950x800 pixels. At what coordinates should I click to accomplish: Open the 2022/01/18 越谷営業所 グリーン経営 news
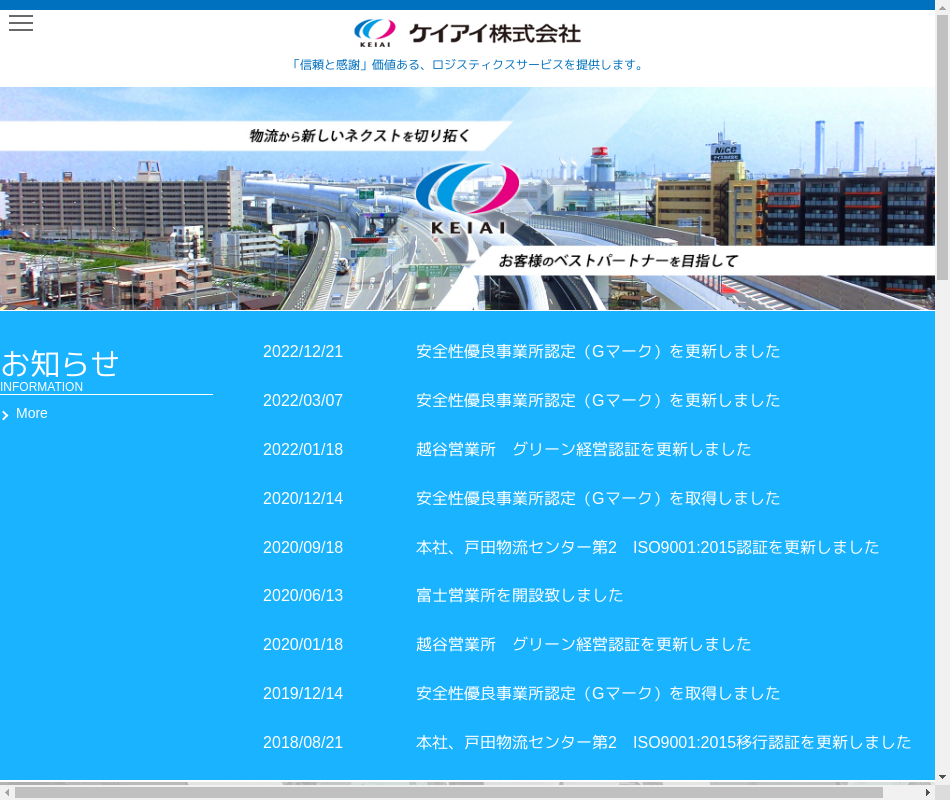coord(583,450)
